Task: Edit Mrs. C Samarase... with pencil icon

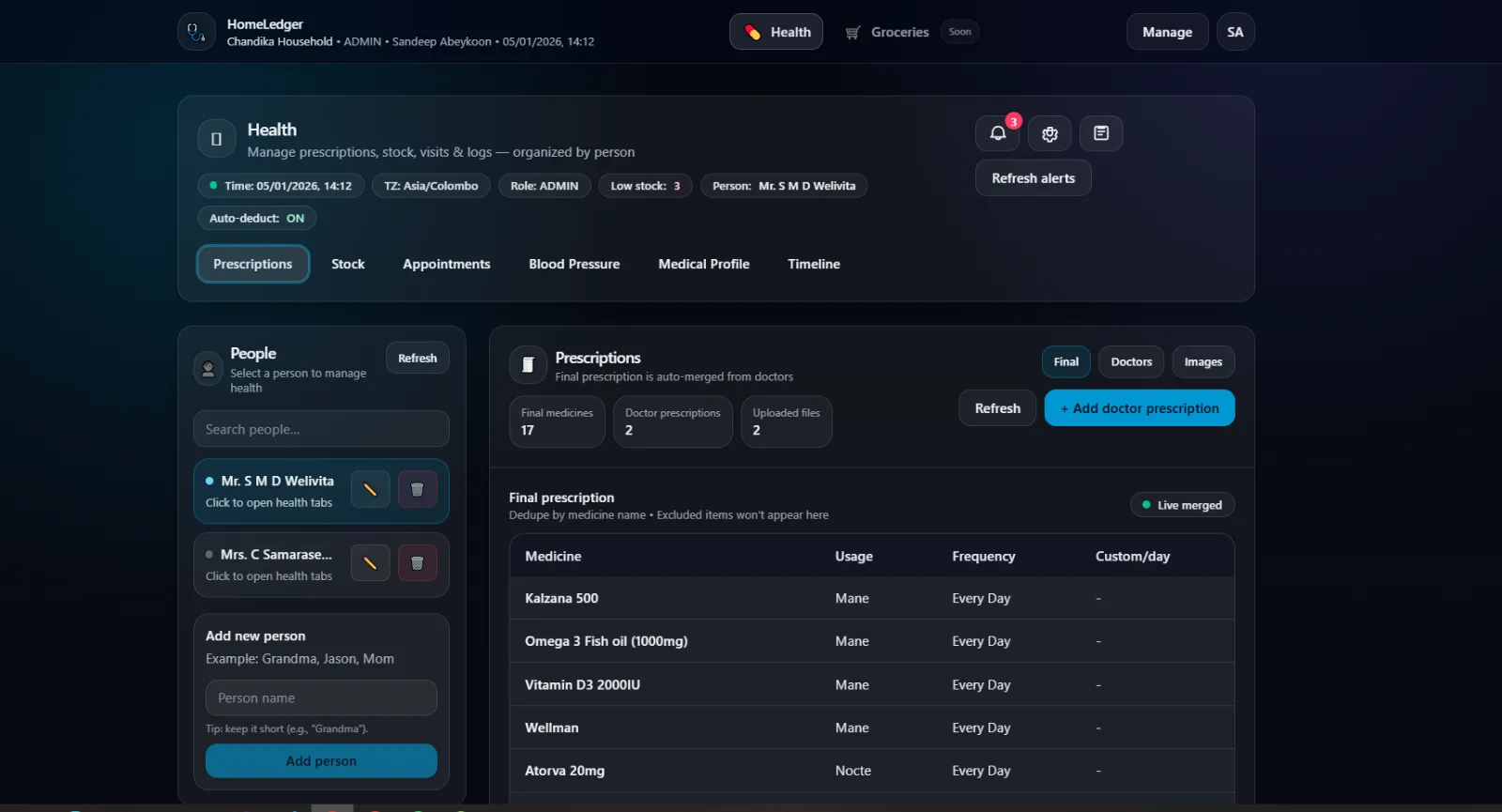Action: (370, 563)
